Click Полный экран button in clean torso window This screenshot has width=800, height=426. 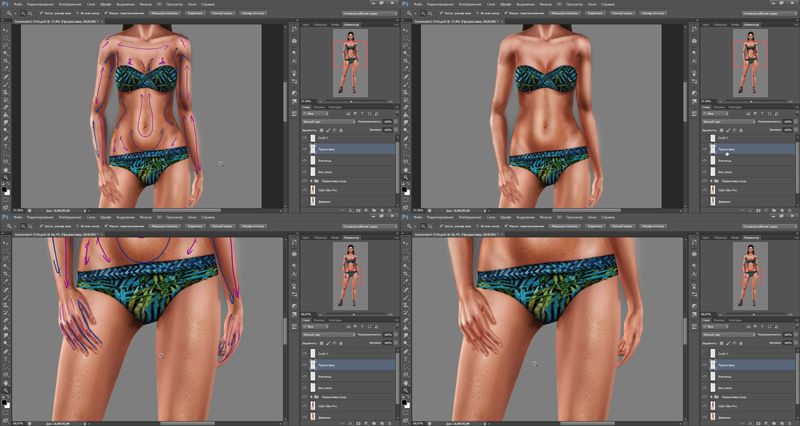coord(621,13)
